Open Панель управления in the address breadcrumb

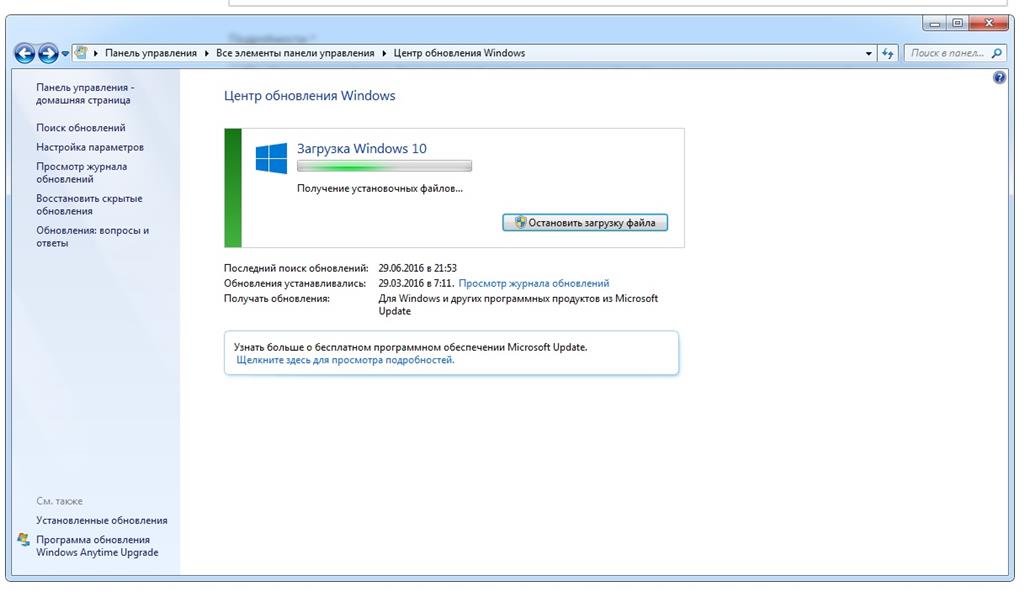pos(151,54)
